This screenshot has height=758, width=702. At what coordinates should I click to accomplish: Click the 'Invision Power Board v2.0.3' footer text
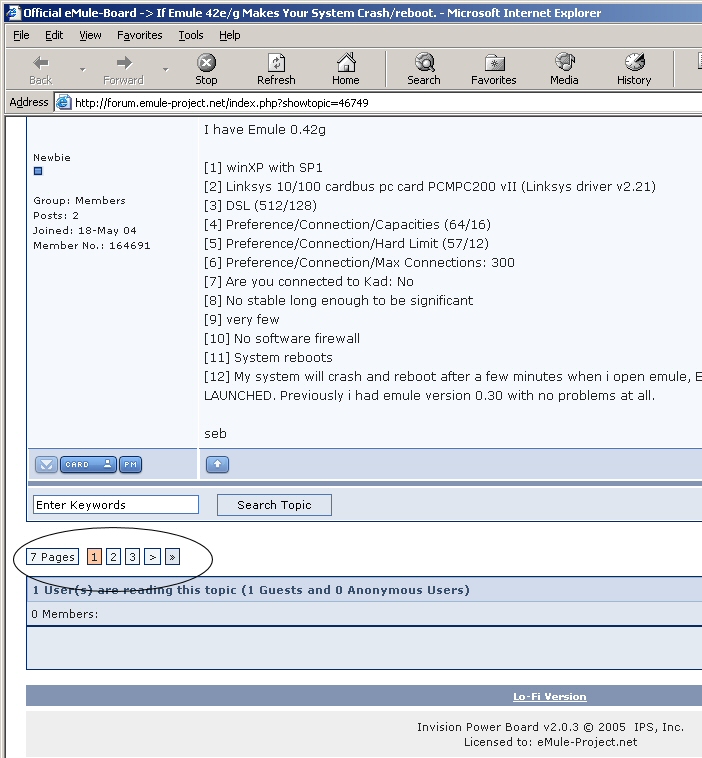pos(498,727)
